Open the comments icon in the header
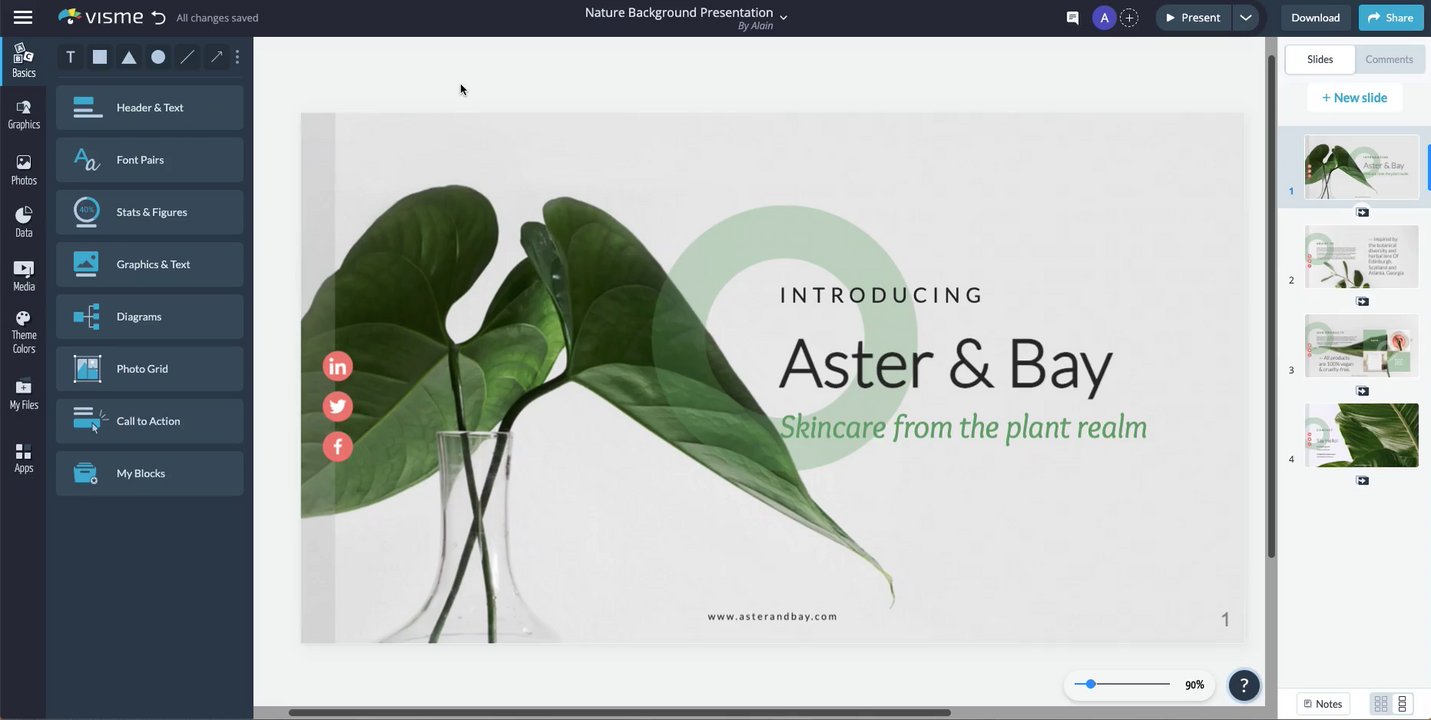Viewport: 1431px width, 720px height. coord(1072,17)
